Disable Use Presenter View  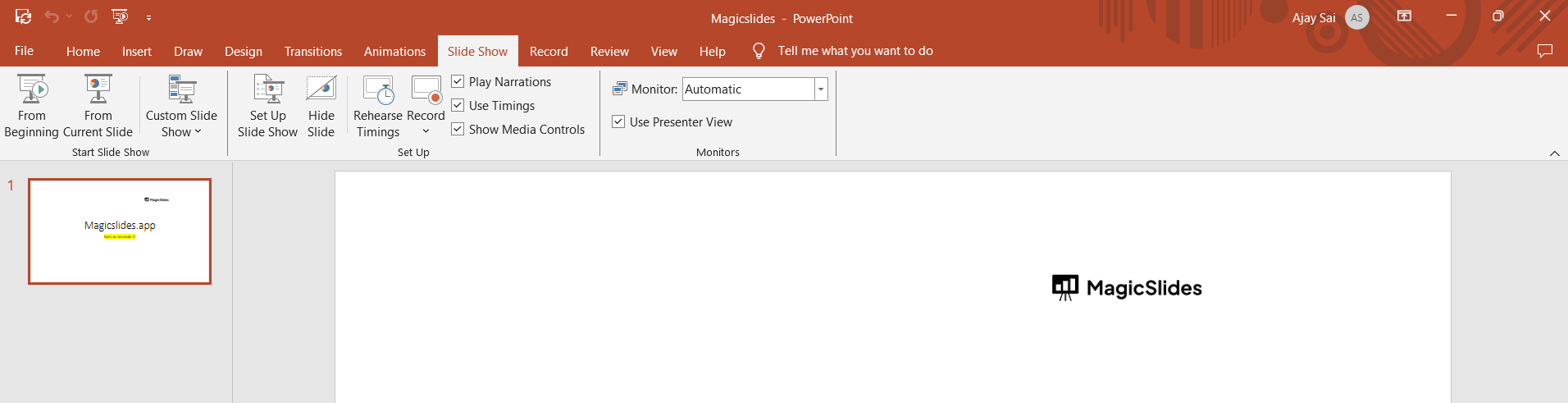[x=618, y=121]
